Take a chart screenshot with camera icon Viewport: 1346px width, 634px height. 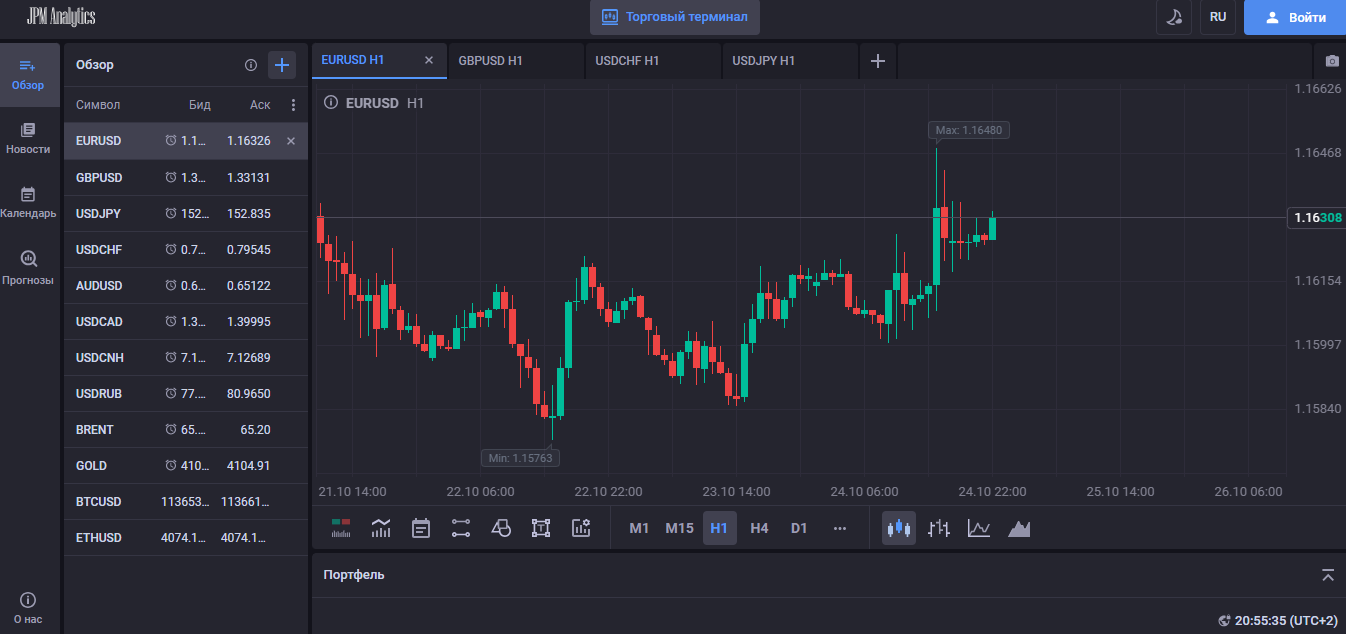pyautogui.click(x=1331, y=60)
